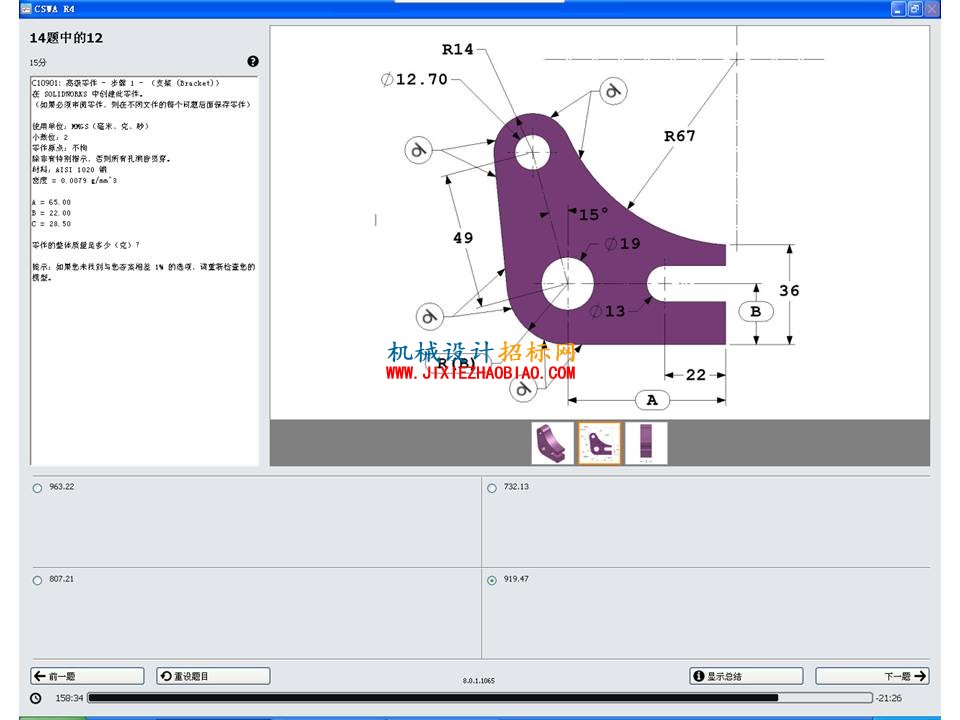Click the right arrow next-question icon

(920, 676)
